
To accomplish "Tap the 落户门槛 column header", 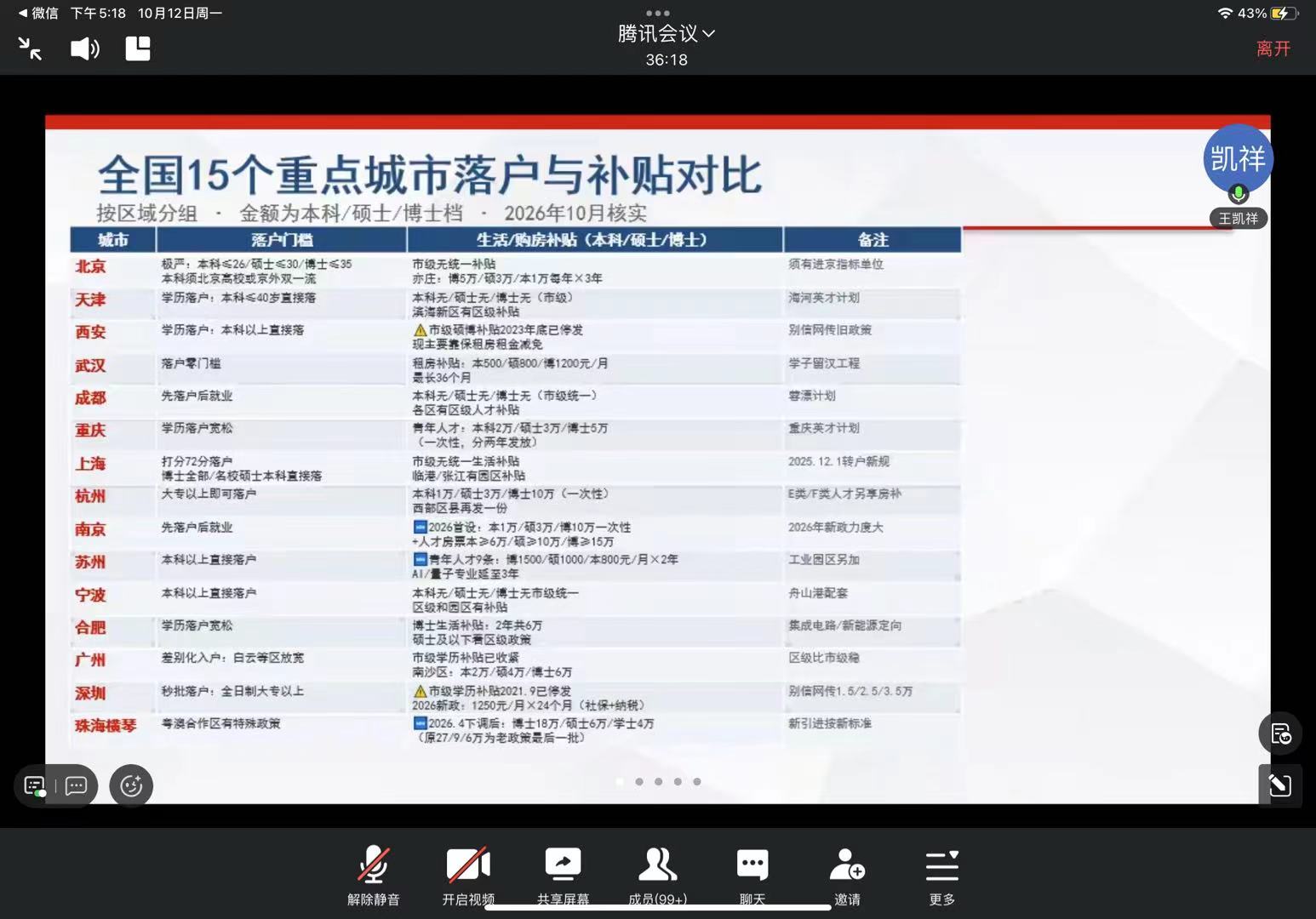I will (x=282, y=240).
